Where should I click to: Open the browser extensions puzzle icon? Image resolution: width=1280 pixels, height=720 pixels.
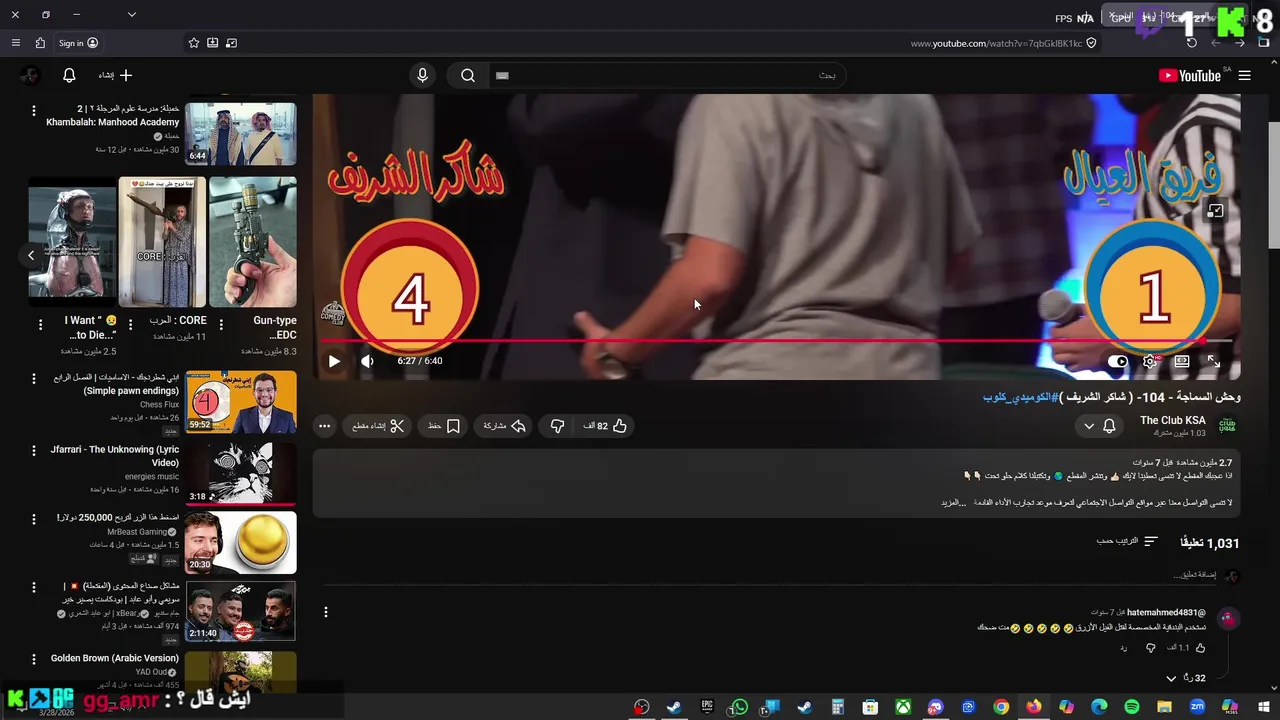40,43
